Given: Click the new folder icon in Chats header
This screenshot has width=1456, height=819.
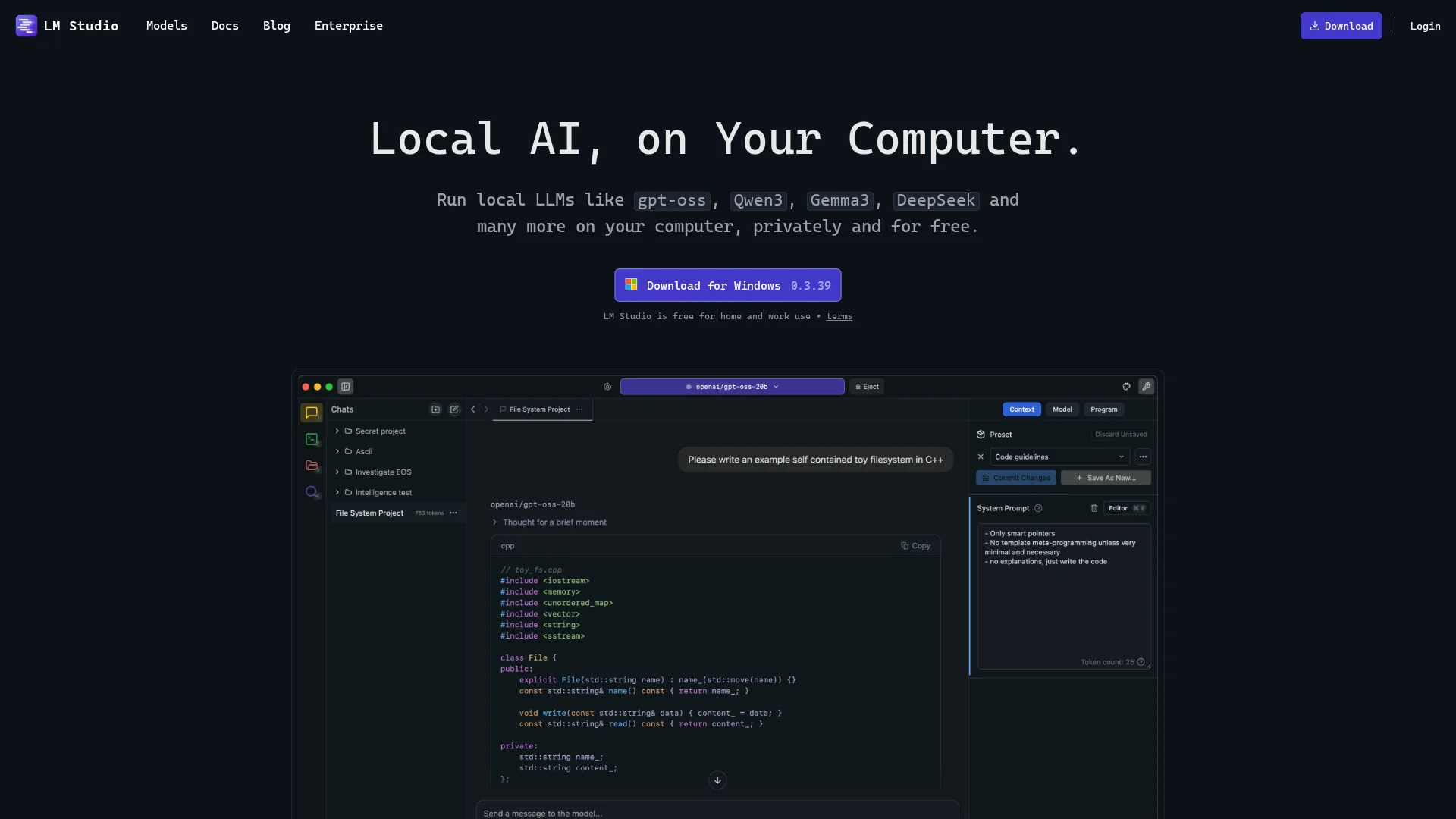Looking at the screenshot, I should tap(436, 409).
